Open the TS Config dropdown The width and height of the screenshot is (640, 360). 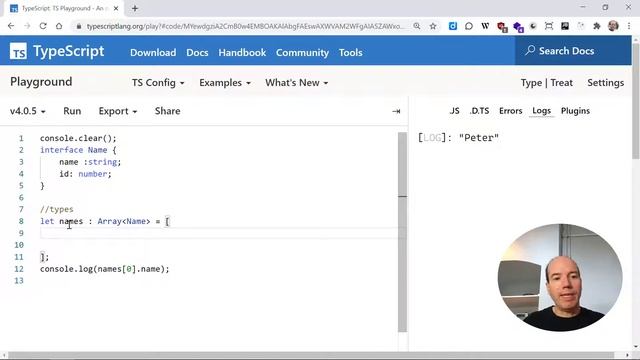pos(158,83)
